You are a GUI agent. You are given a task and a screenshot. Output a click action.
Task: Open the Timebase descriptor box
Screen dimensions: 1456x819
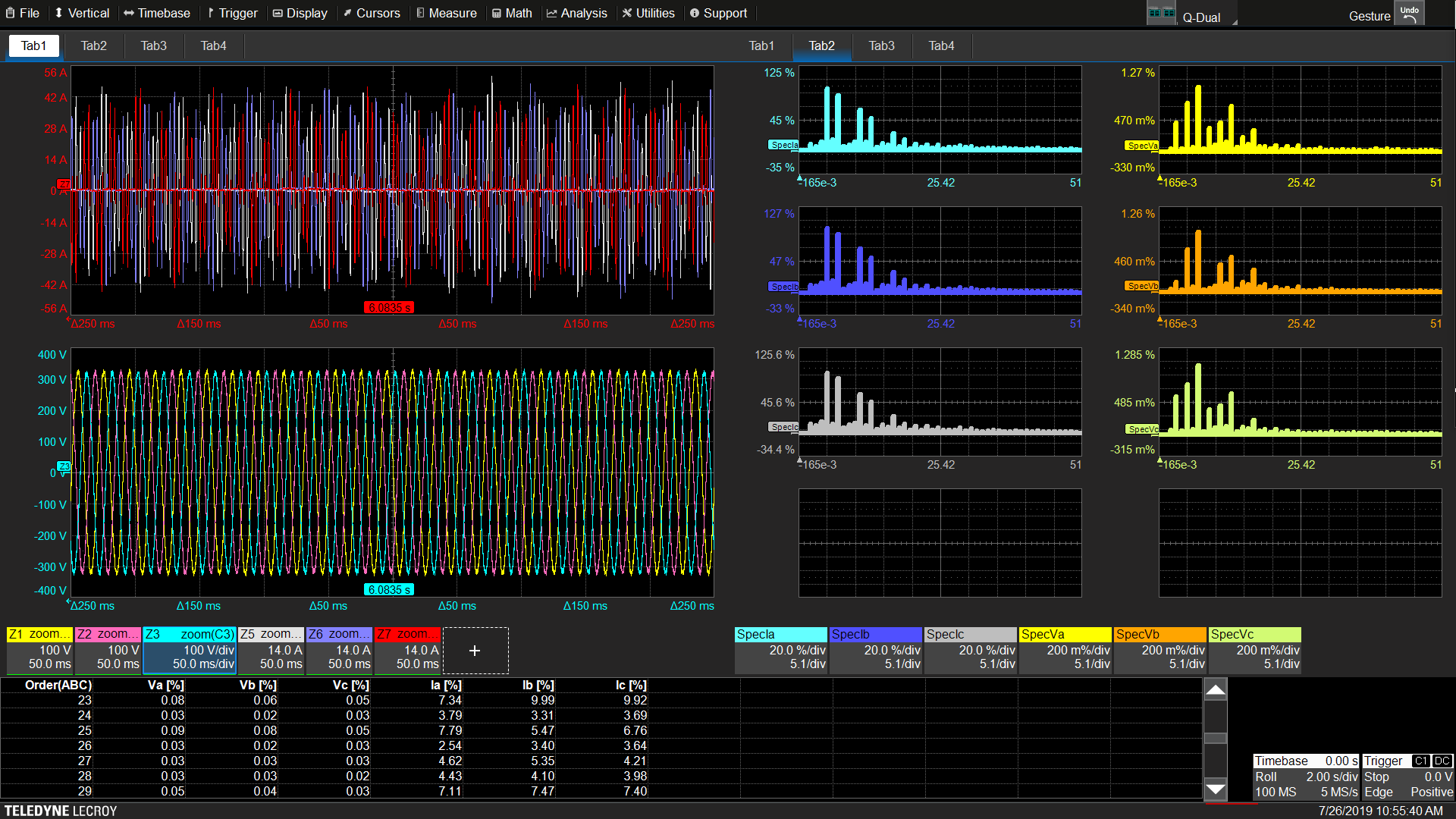point(1305,777)
